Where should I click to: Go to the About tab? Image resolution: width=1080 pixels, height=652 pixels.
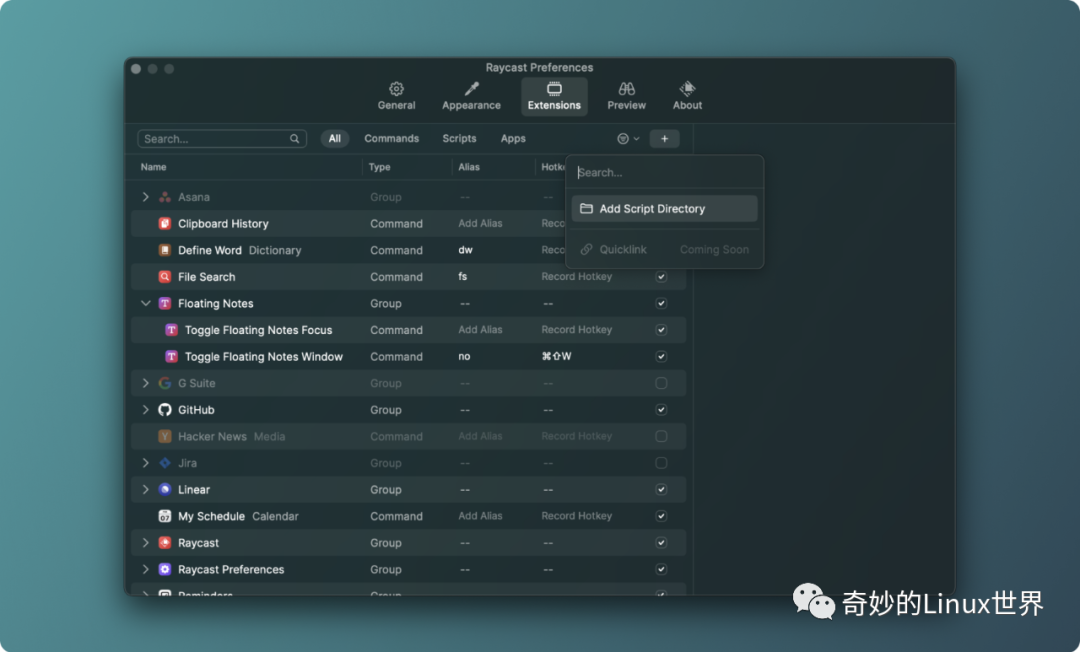[x=687, y=96]
